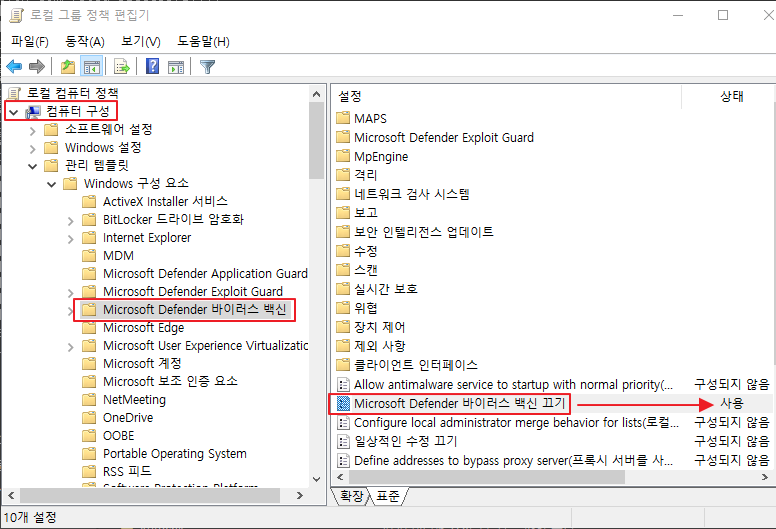Select Configure local administrator merge behavior policy
This screenshot has height=529, width=776.
pos(516,423)
